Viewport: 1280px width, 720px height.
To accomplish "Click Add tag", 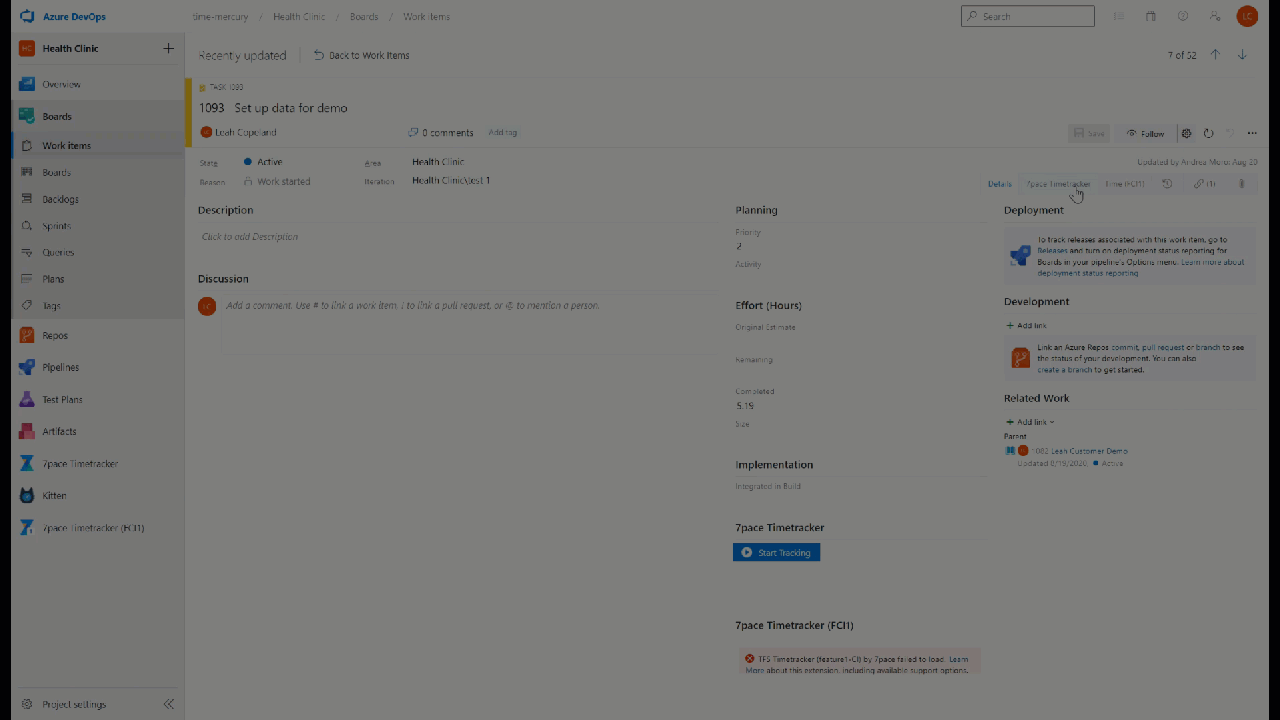I will [502, 132].
